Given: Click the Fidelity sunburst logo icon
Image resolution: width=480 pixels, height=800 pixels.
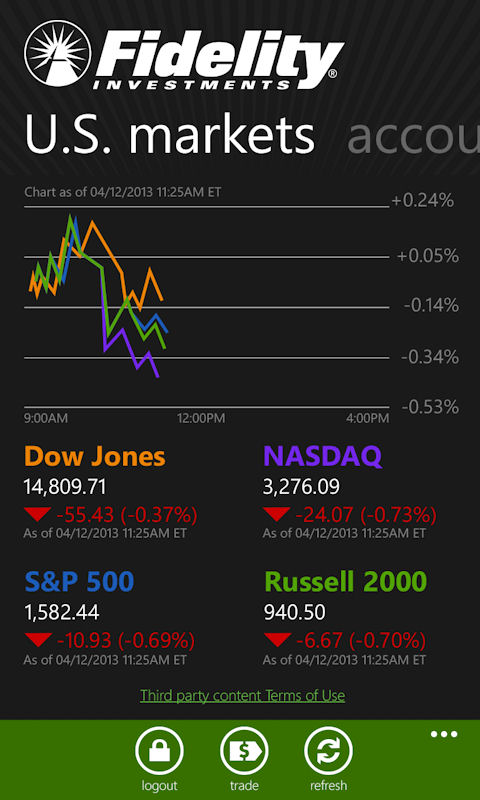Looking at the screenshot, I should 58,55.
